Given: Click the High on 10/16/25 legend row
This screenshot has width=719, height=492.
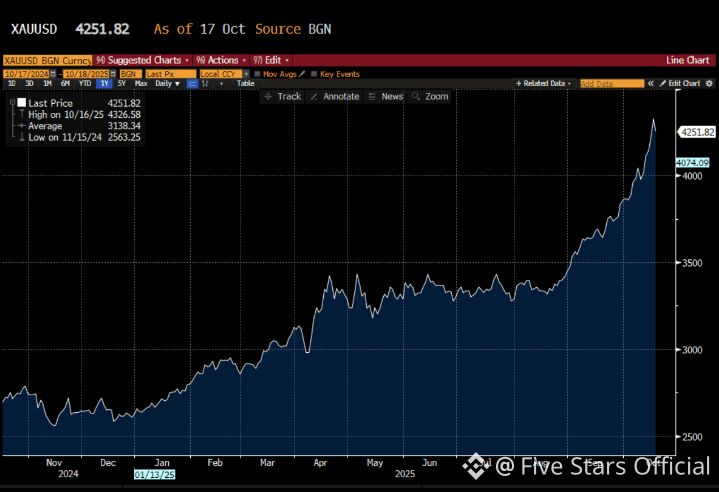Looking at the screenshot, I should tap(80, 114).
